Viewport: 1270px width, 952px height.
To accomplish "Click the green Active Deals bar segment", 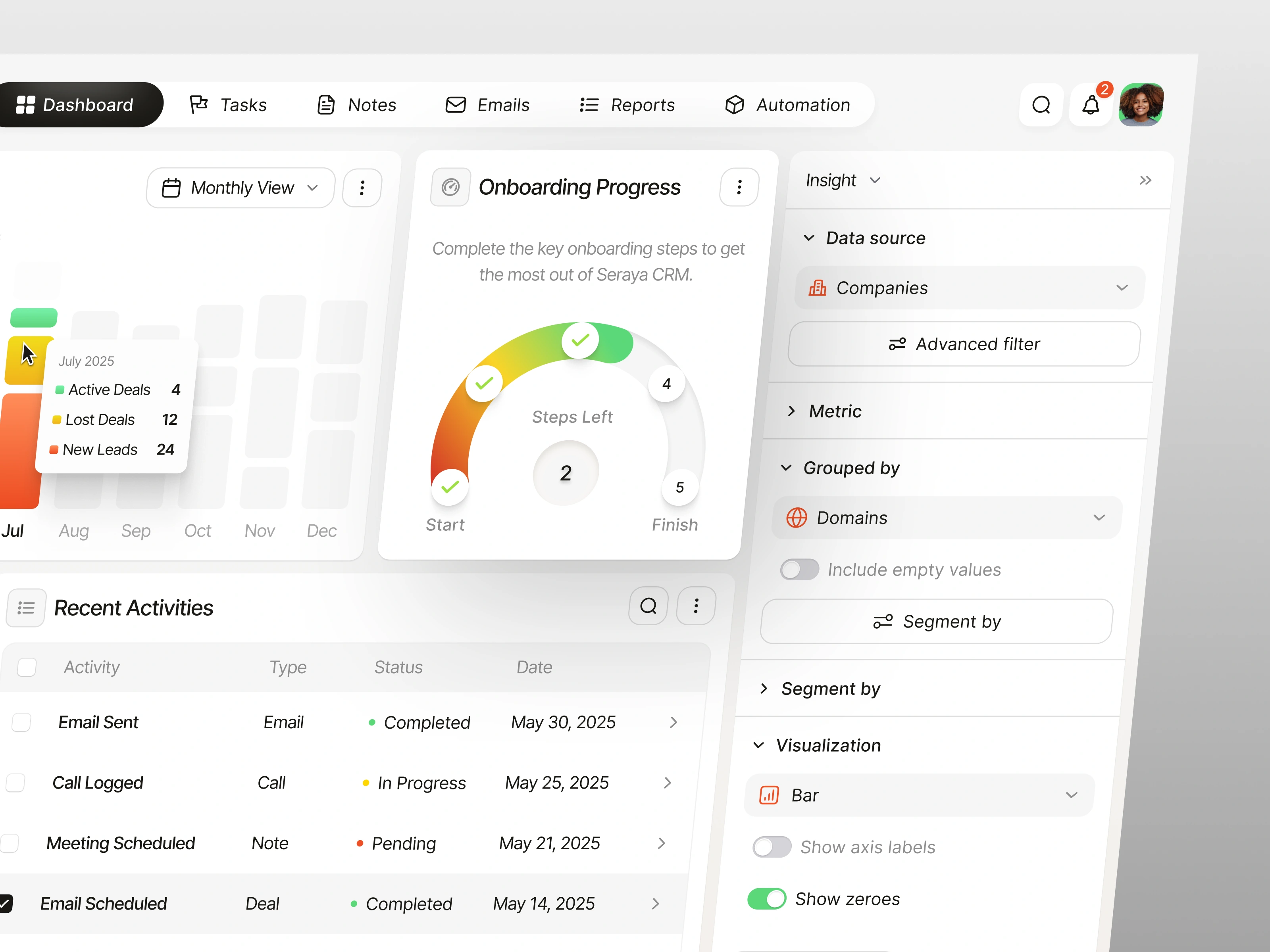I will 34,317.
